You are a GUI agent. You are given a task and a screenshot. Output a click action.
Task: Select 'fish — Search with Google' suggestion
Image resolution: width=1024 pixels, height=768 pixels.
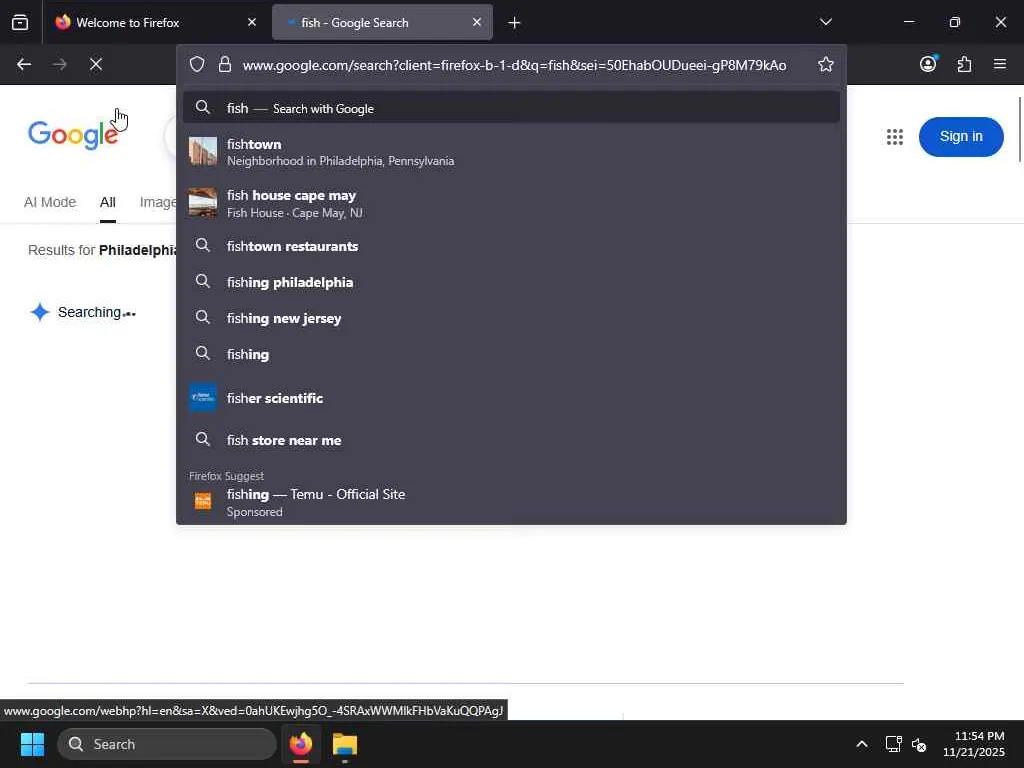511,108
